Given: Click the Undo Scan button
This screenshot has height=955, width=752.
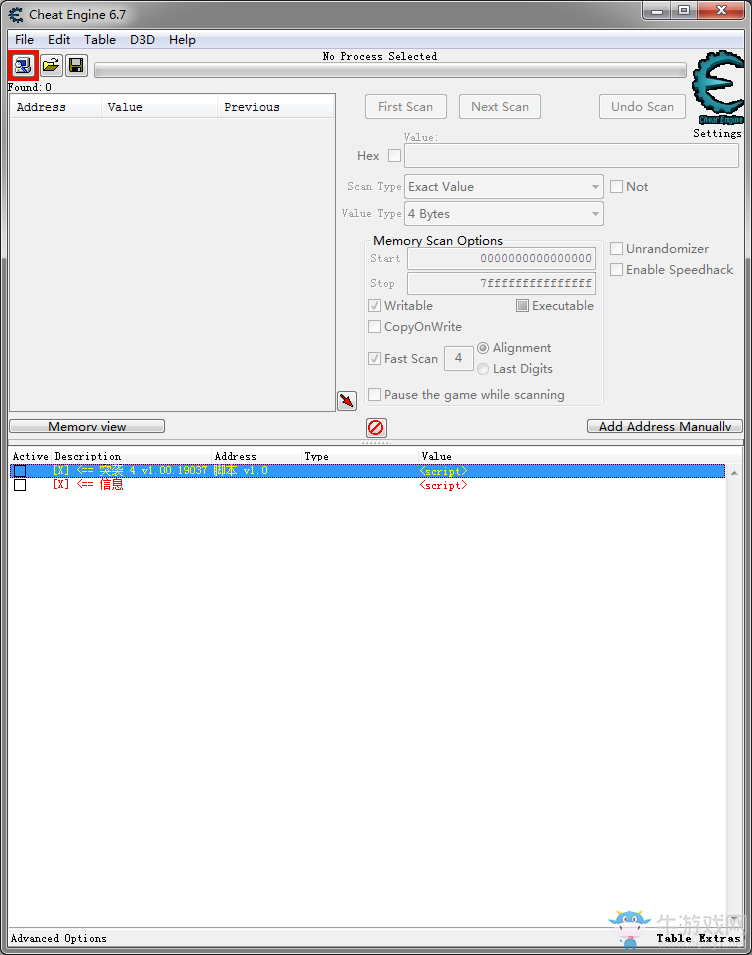Looking at the screenshot, I should click(642, 107).
